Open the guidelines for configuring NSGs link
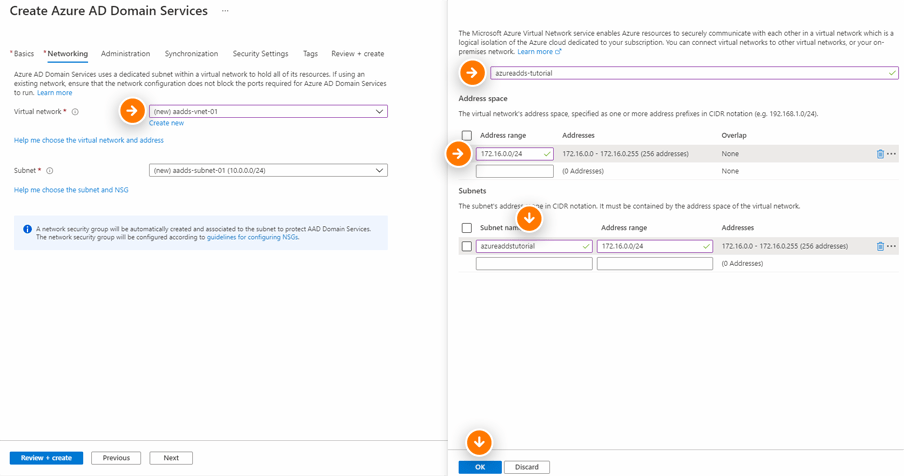The height and width of the screenshot is (476, 904). pyautogui.click(x=253, y=237)
